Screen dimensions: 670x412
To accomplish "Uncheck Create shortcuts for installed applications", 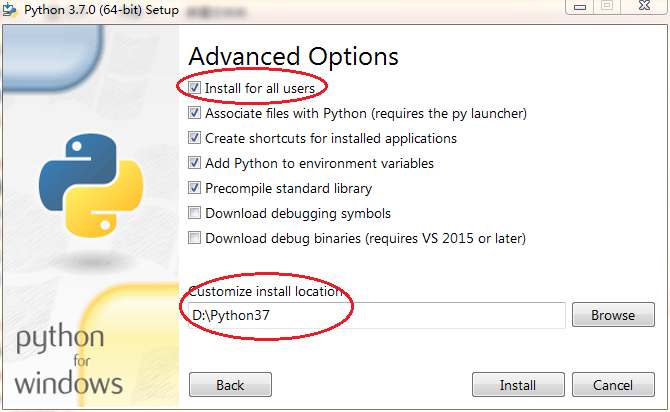I will [x=194, y=138].
